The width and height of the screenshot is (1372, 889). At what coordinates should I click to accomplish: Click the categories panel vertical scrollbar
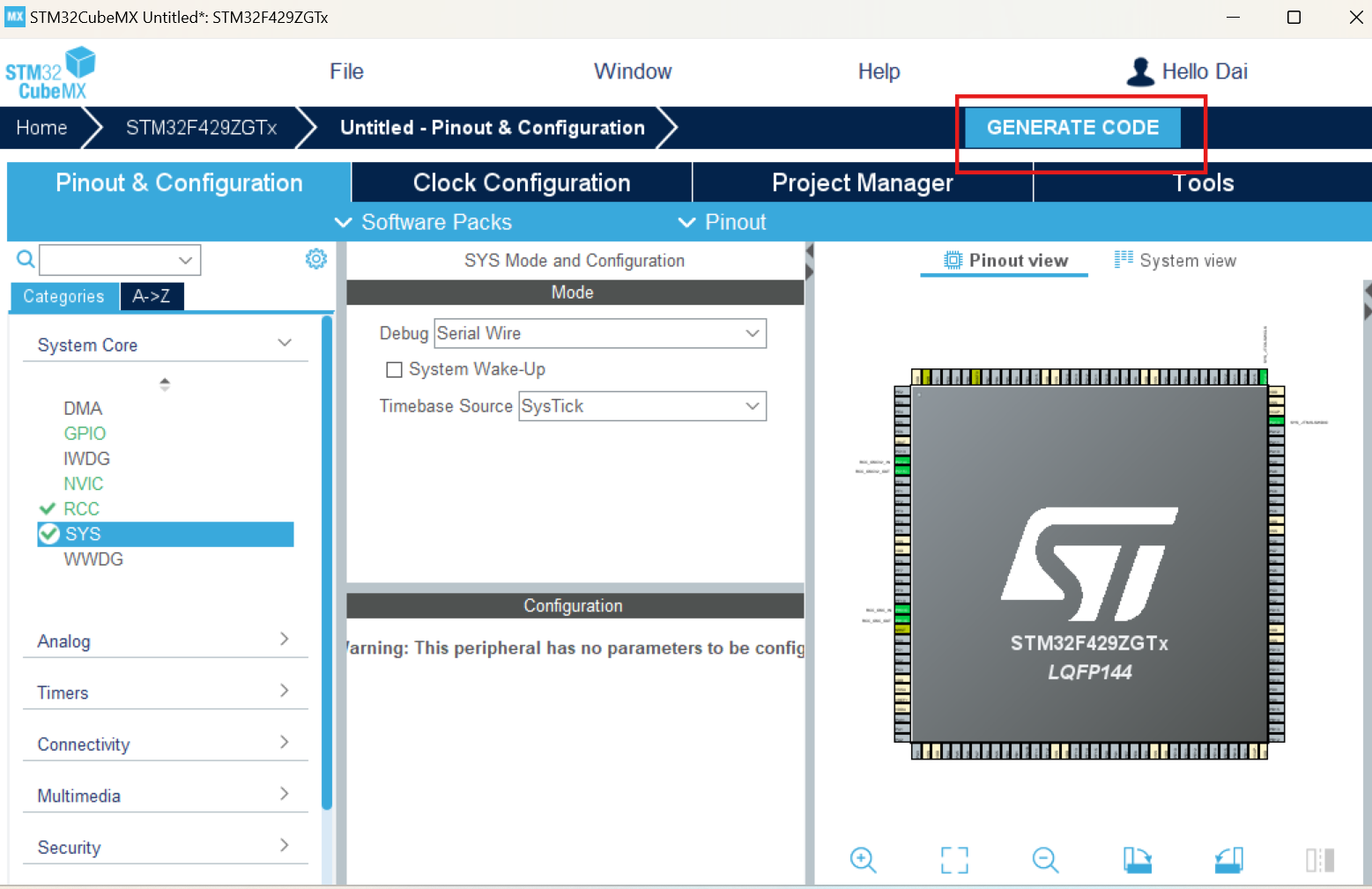[x=327, y=564]
